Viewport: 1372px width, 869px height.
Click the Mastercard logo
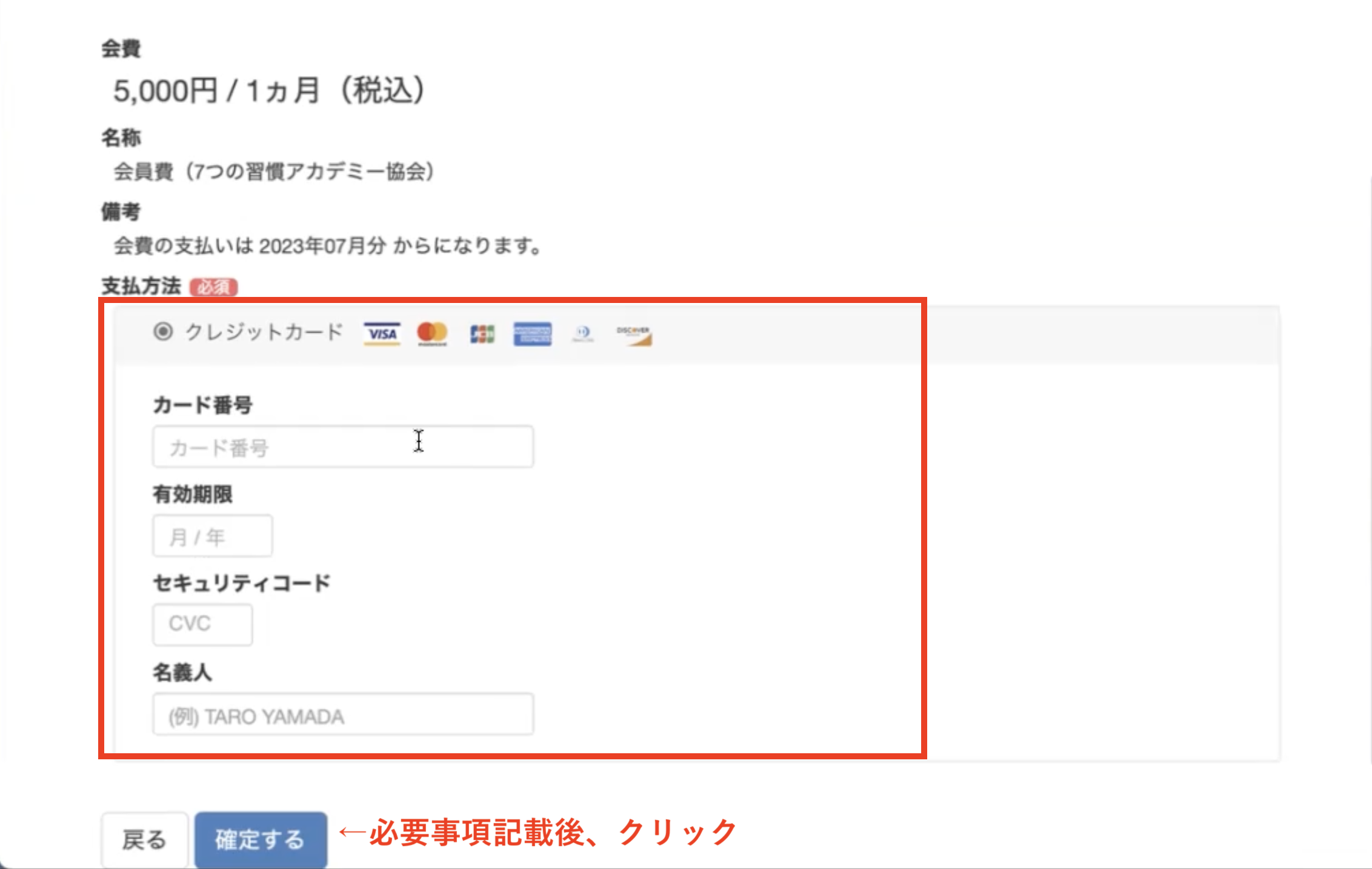click(x=432, y=333)
